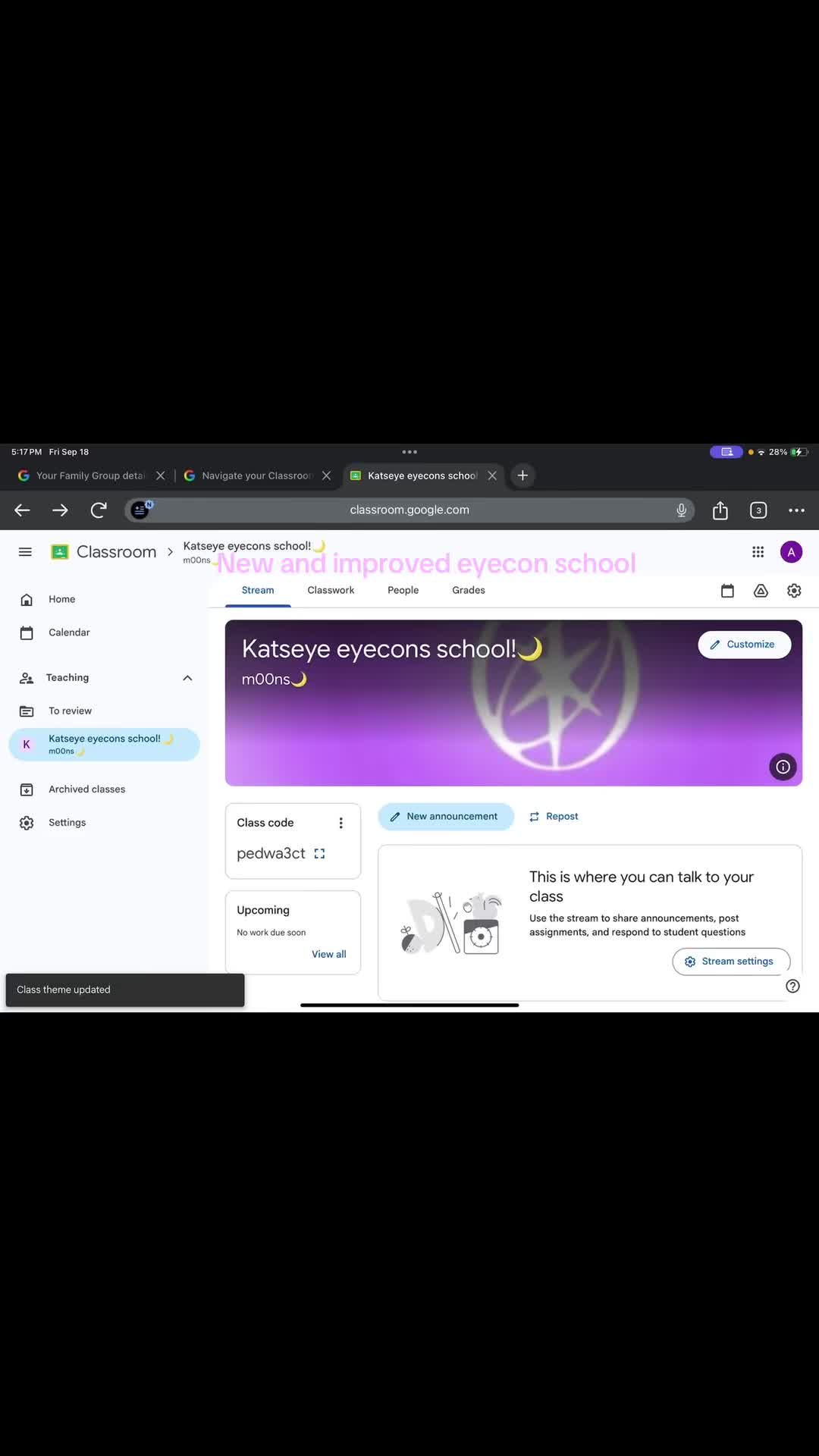Create a new announcement

click(446, 817)
